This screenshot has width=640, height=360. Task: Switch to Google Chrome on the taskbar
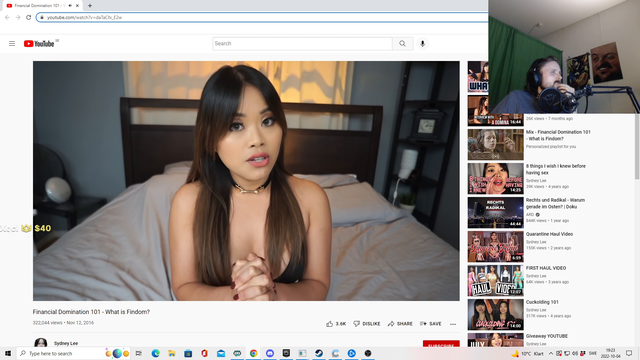coord(253,353)
